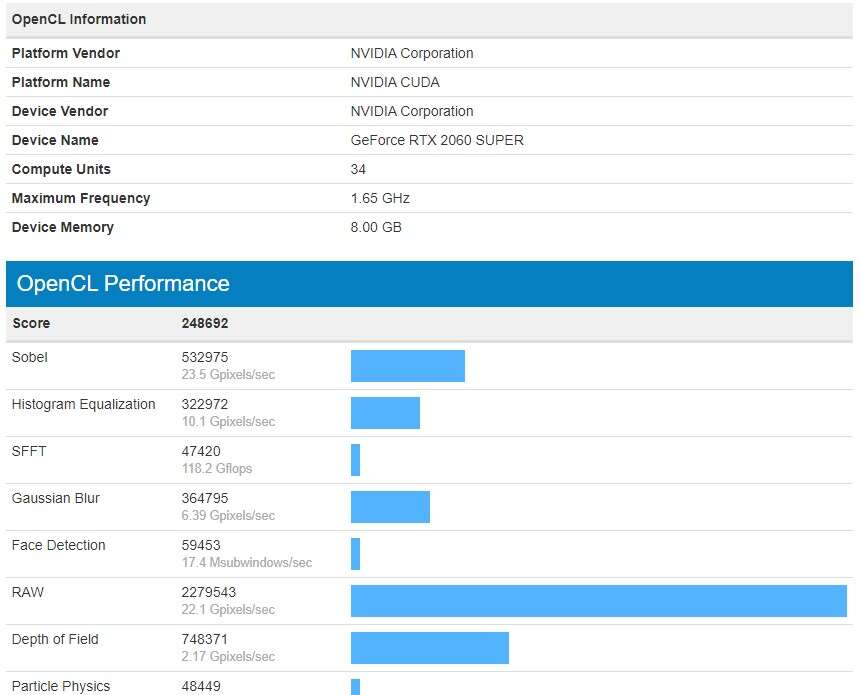Select the Sobel score 532975
Screen dimensions: 860x695
pos(204,357)
